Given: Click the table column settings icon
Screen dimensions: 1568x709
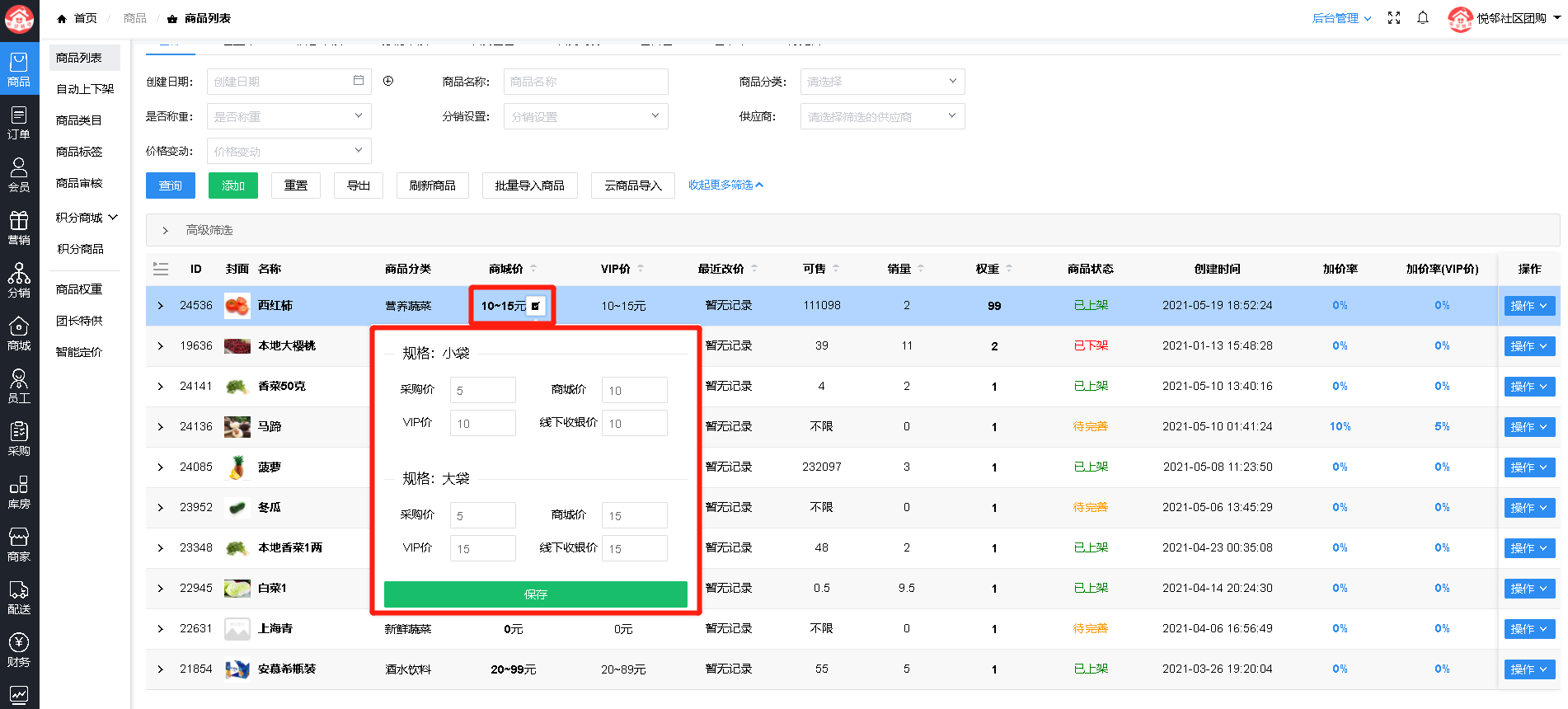Looking at the screenshot, I should pos(161,269).
